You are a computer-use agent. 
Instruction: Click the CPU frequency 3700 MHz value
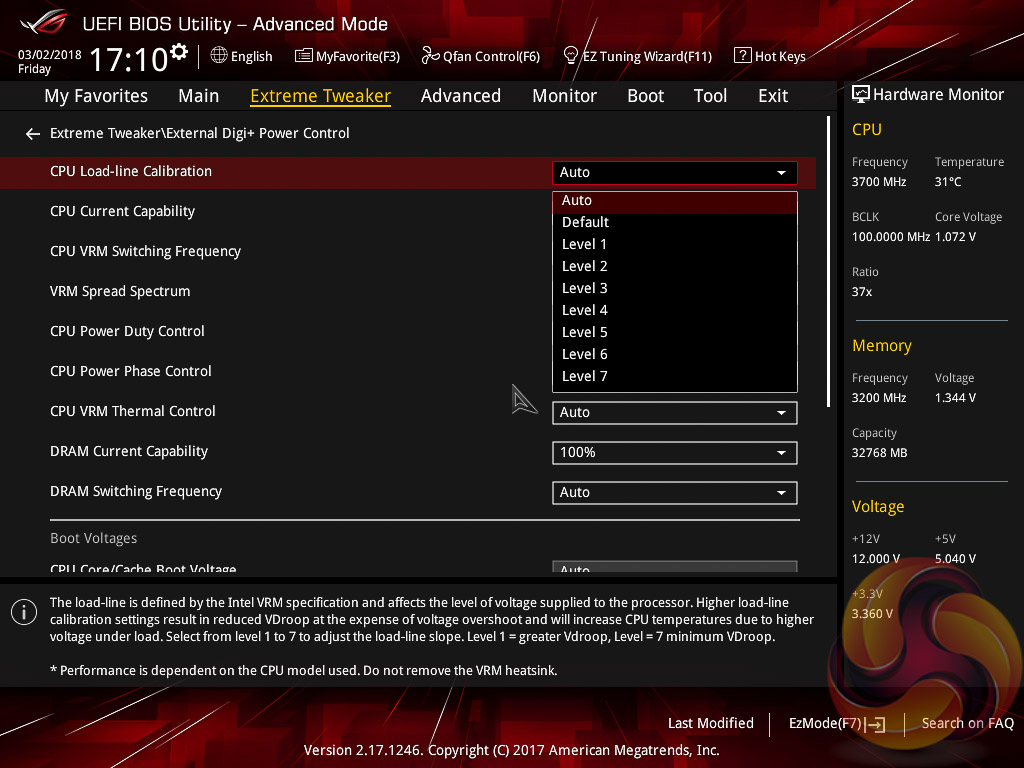point(879,182)
